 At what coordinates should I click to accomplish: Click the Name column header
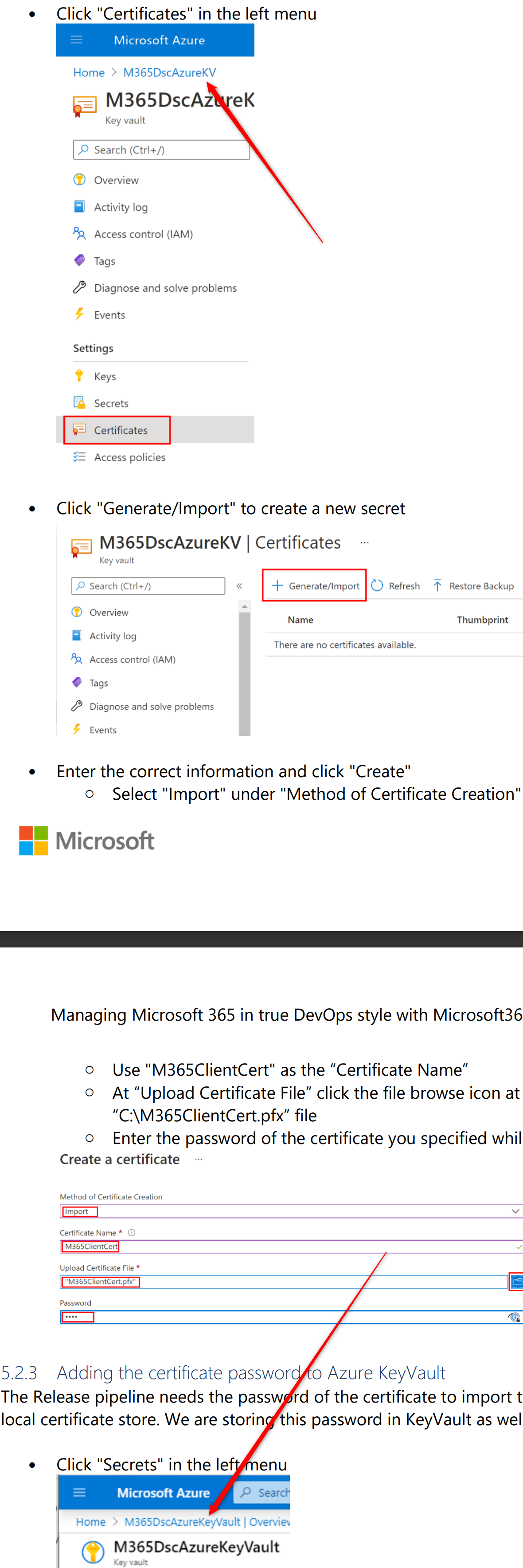[x=301, y=620]
